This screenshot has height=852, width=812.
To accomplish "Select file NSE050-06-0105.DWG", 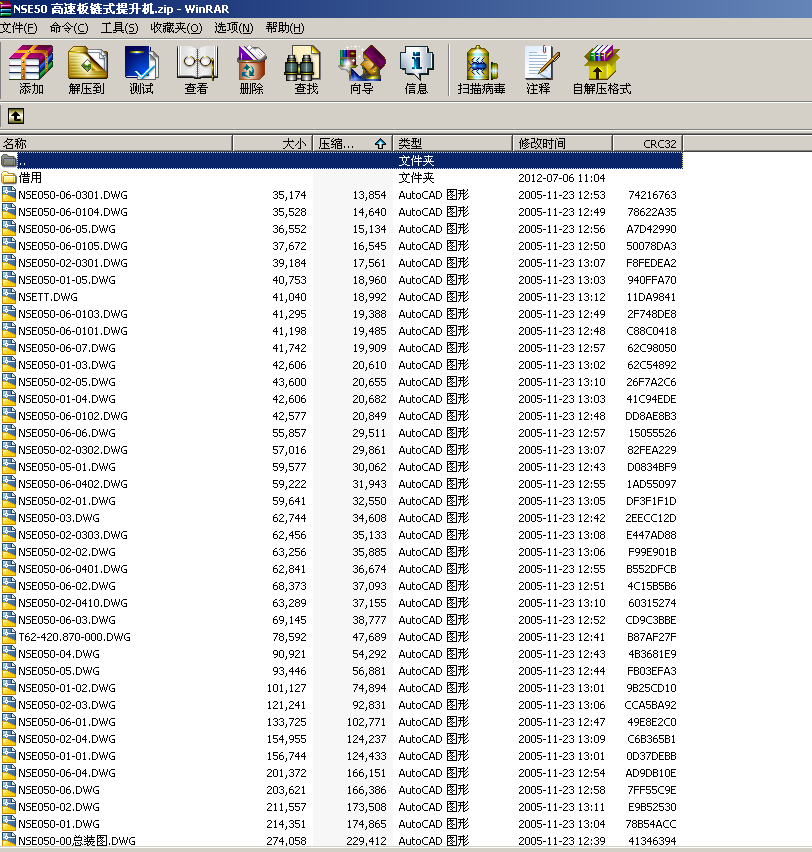I will pos(73,246).
